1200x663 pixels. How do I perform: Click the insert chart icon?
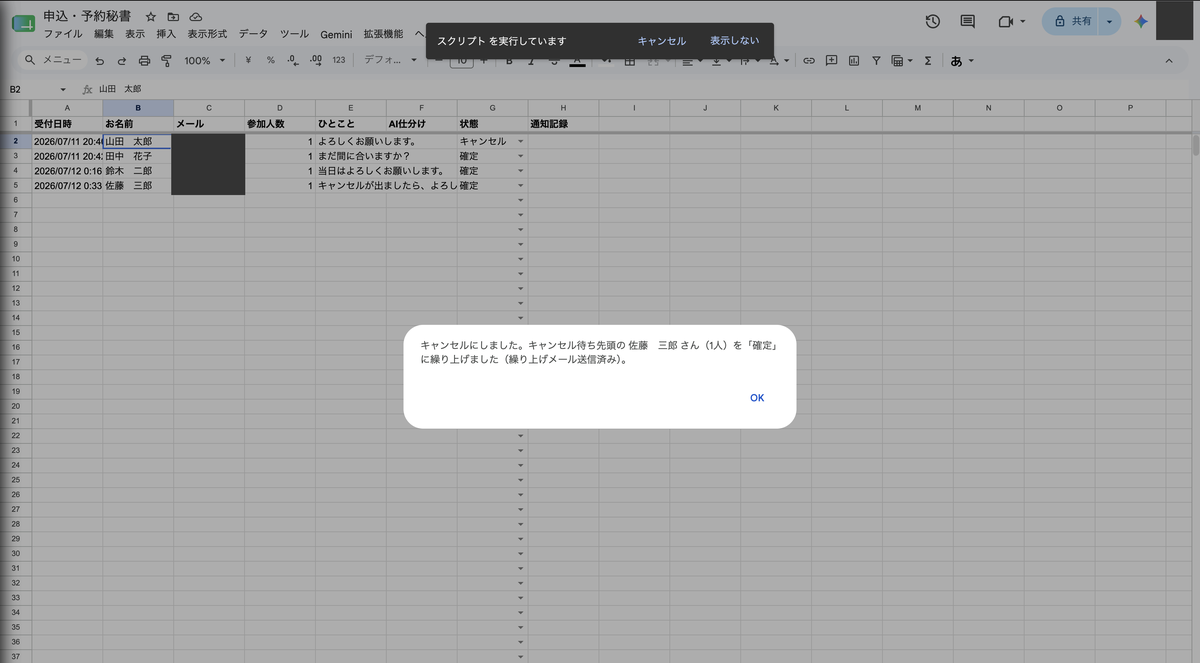tap(853, 61)
